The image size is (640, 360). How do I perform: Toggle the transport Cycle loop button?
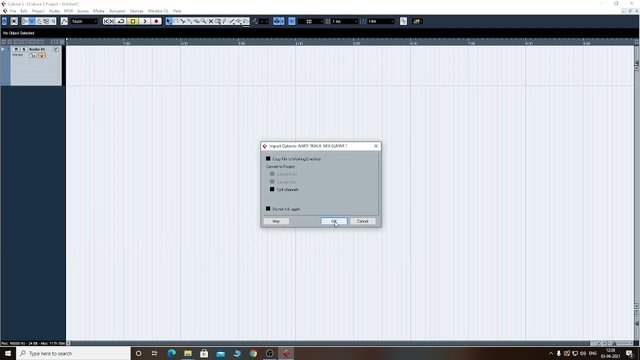point(121,21)
